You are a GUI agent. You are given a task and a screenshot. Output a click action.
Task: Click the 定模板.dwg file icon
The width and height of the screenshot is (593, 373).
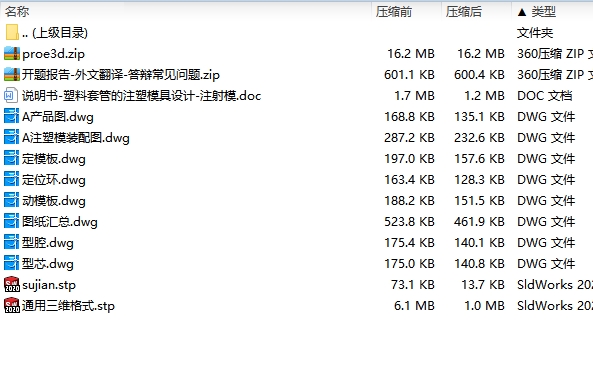tap(11, 159)
